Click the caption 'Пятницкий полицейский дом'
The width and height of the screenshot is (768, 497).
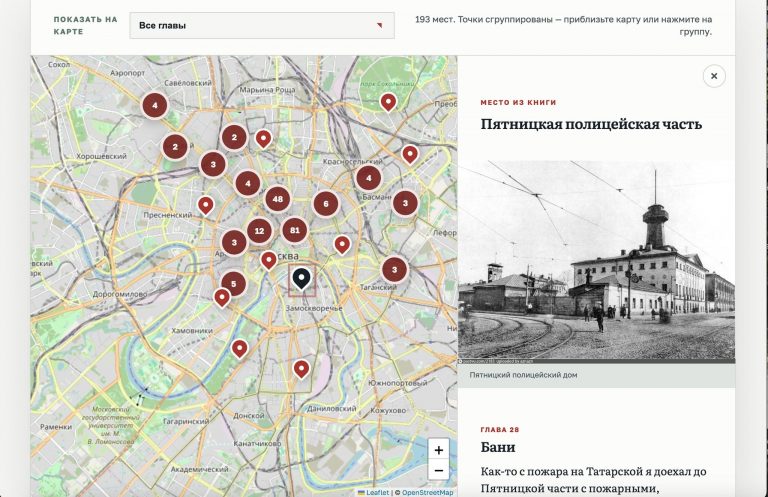pos(523,375)
